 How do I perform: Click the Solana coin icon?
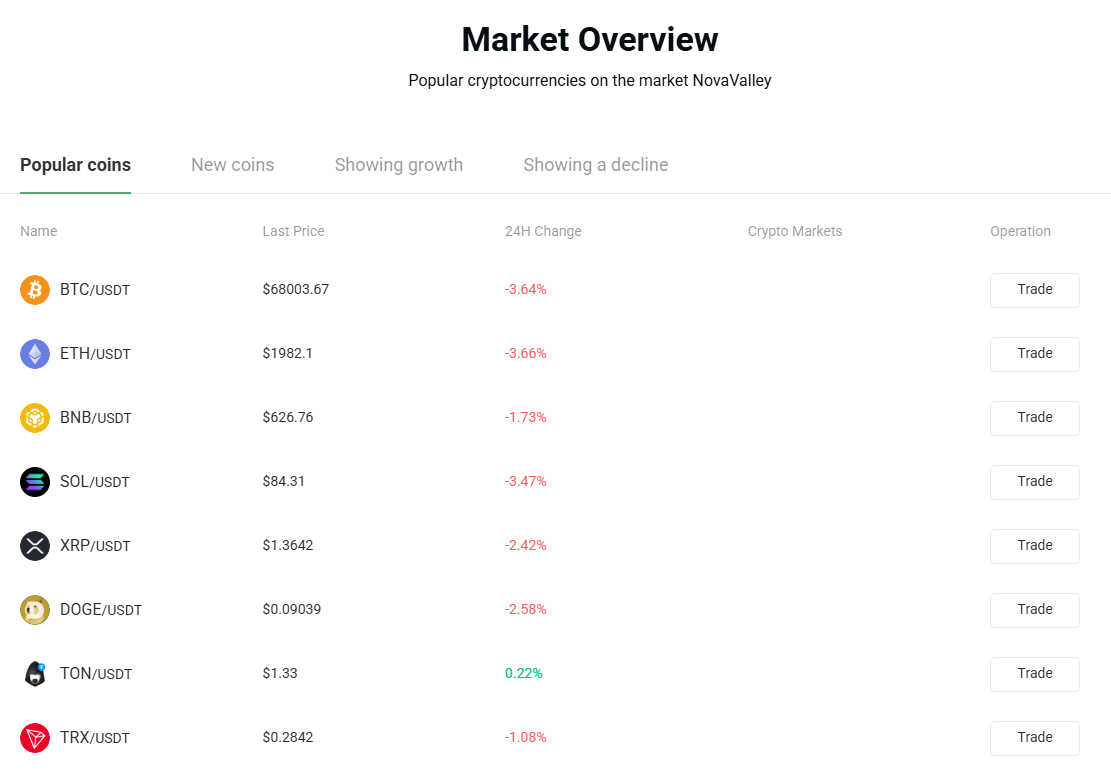tap(35, 482)
